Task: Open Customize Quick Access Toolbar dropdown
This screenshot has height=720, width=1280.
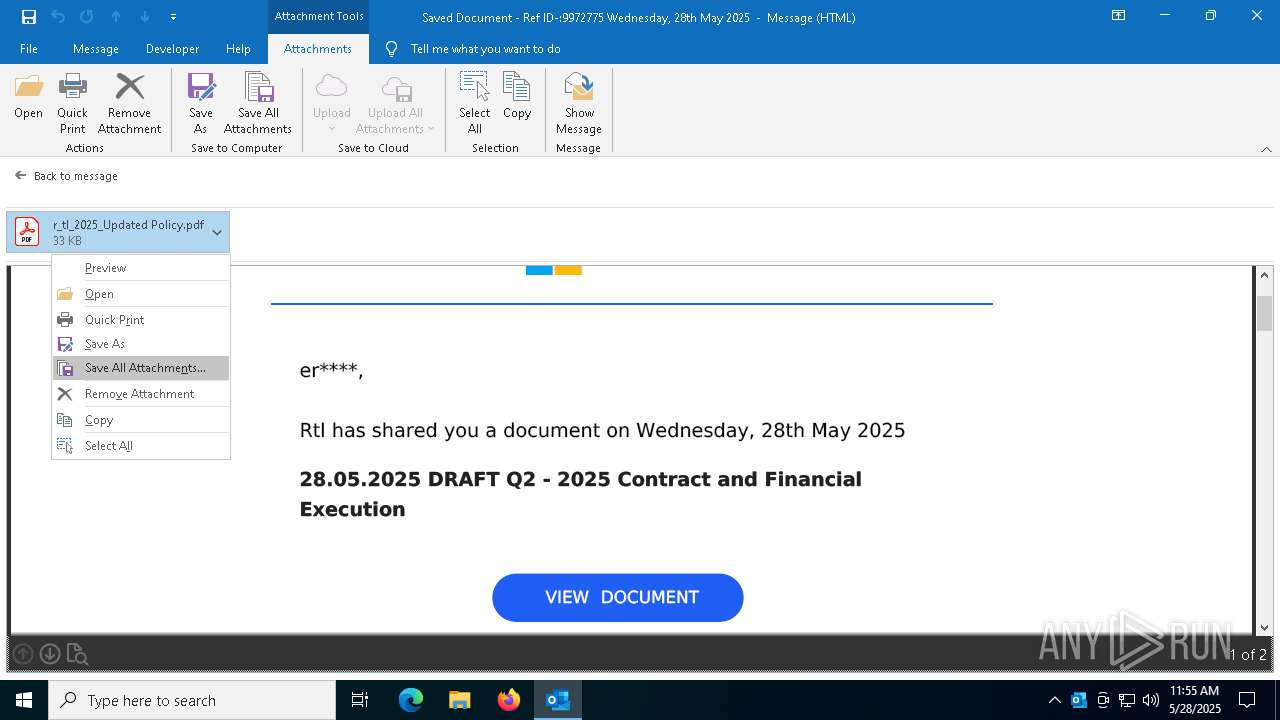Action: tap(173, 16)
